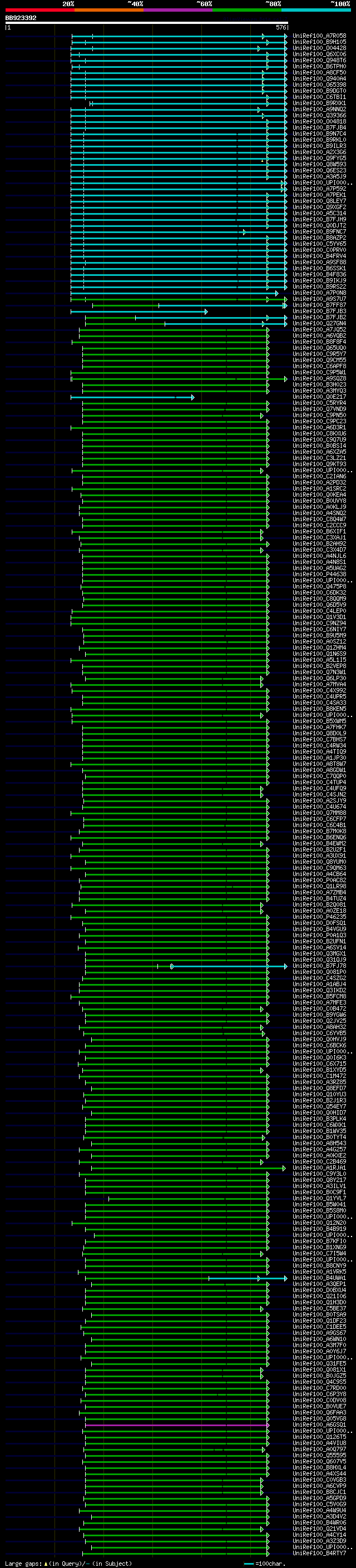Click hit label UniRef100_Q8LEY7
This screenshot has width=356, height=1568.
(x=319, y=201)
